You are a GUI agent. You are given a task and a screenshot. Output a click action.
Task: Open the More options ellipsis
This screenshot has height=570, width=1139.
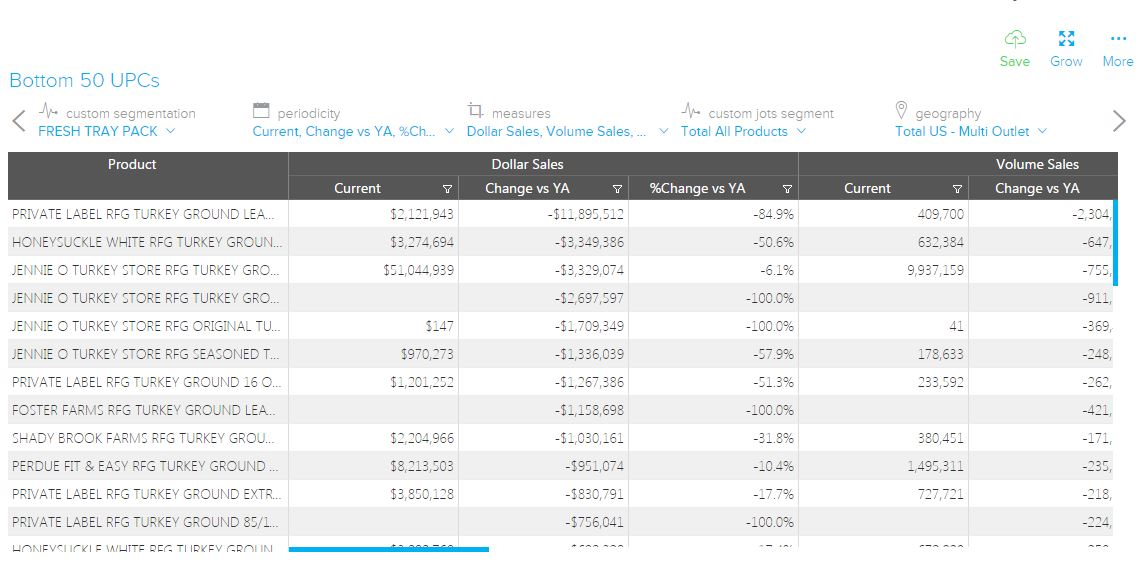[x=1117, y=40]
